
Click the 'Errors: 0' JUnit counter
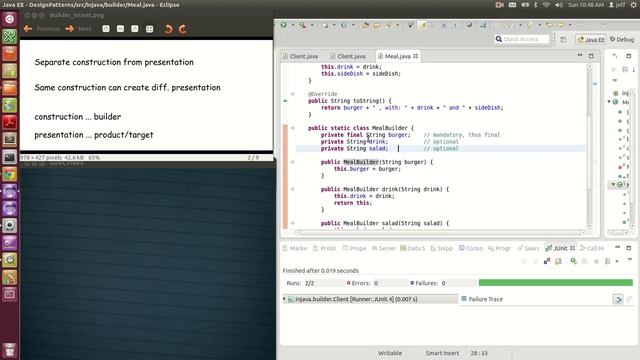click(362, 283)
